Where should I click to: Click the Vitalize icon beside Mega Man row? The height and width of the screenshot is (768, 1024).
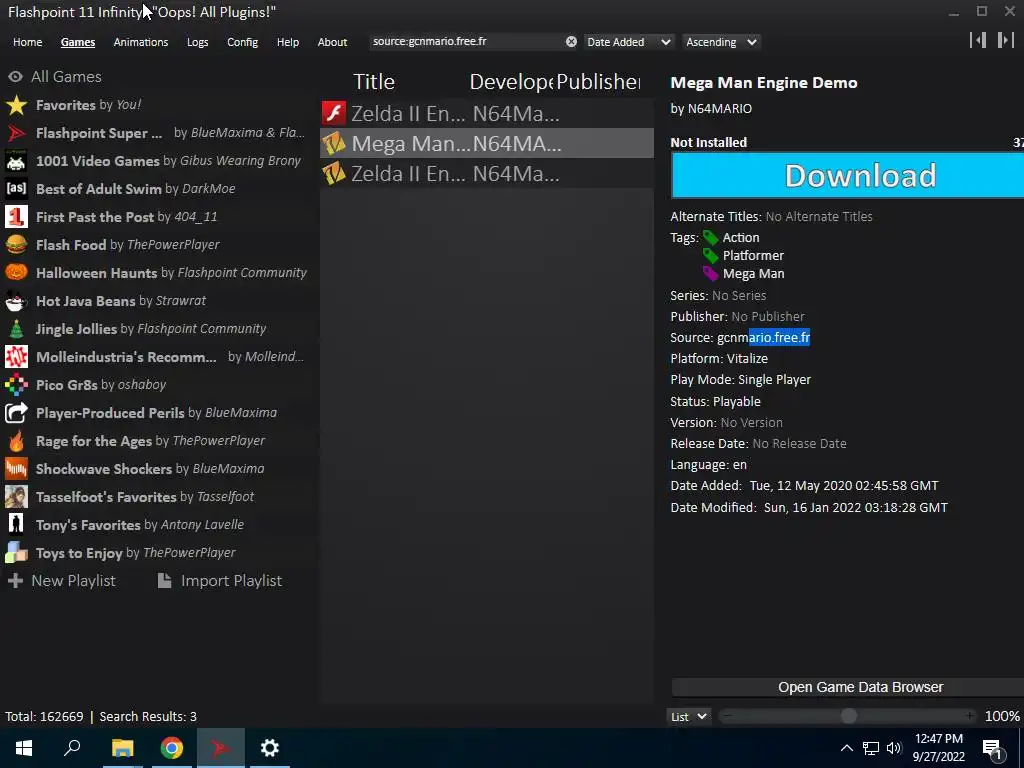tap(334, 143)
